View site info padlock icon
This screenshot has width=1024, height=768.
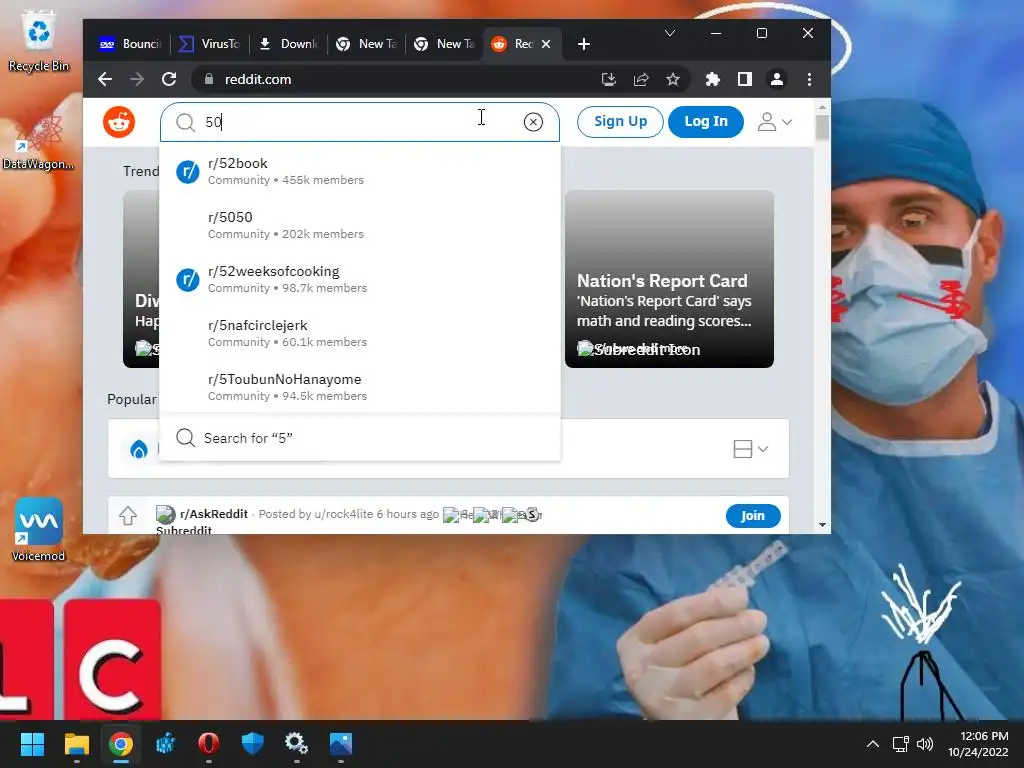[x=209, y=79]
